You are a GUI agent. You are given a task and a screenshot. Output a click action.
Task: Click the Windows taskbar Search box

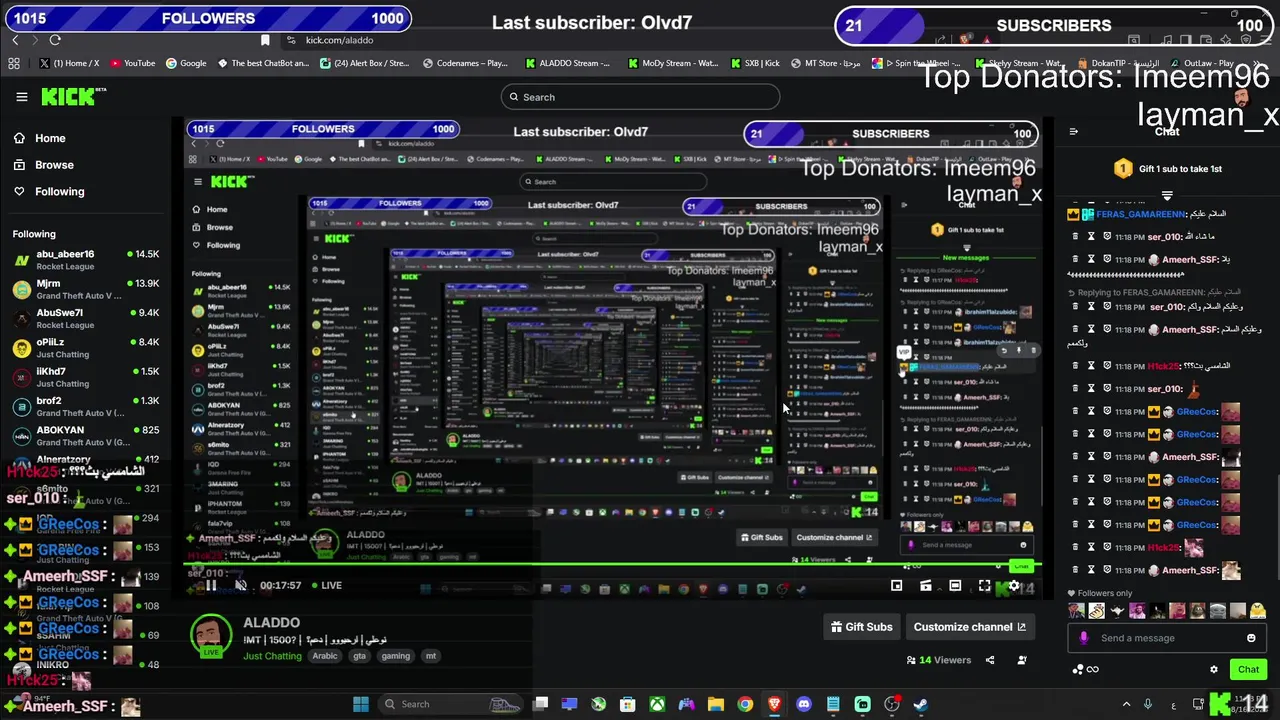point(450,704)
